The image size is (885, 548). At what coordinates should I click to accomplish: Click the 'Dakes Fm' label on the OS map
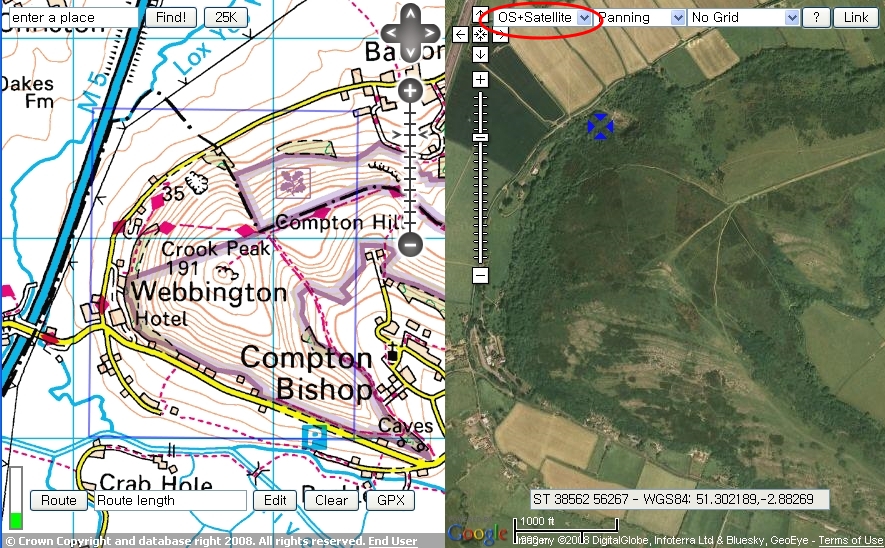(x=27, y=93)
